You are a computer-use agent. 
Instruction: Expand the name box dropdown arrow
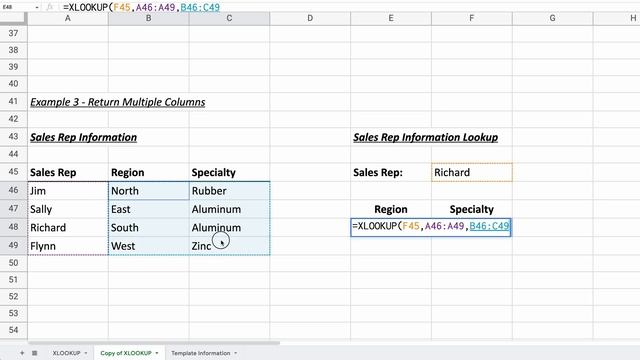coord(37,7)
